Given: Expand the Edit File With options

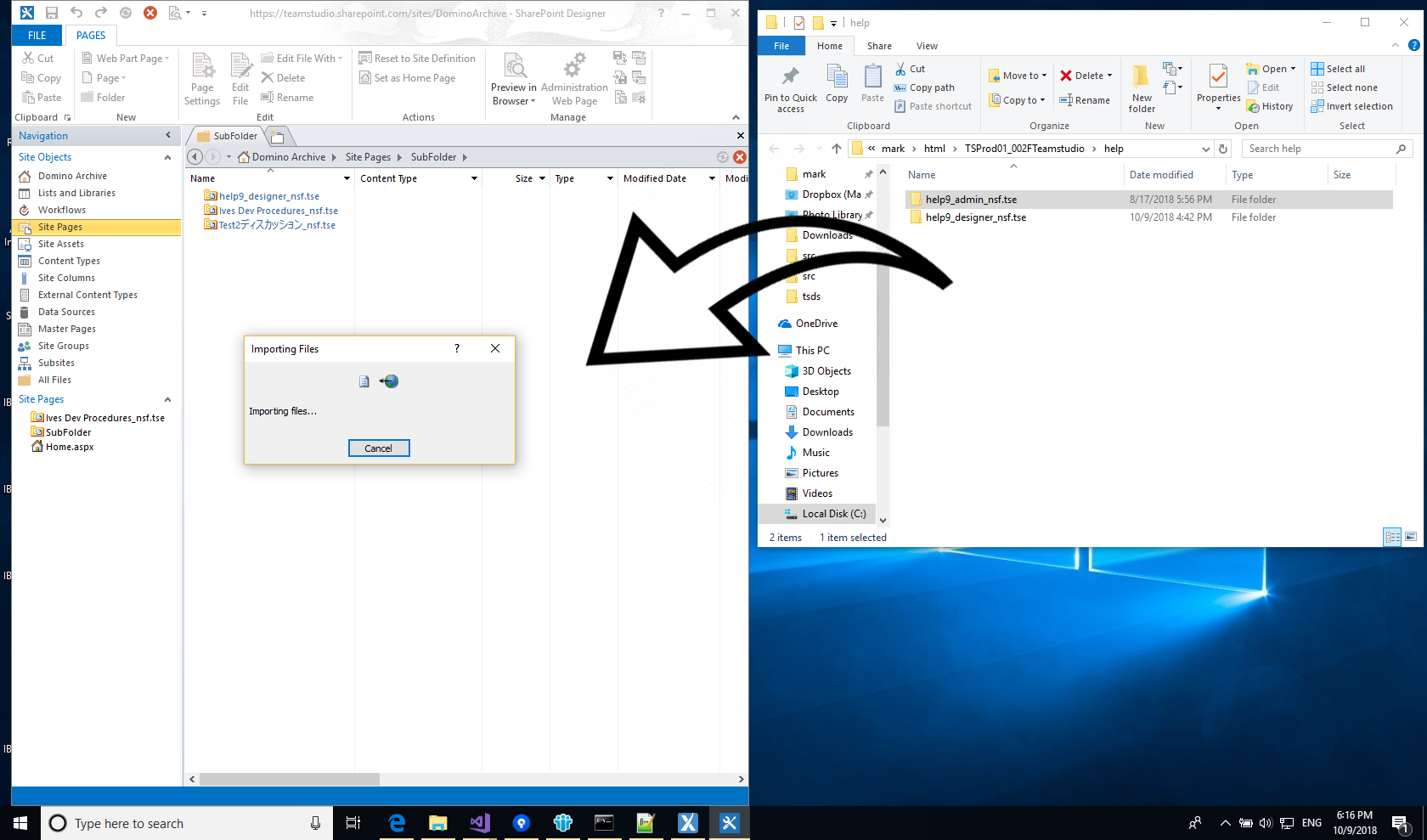Looking at the screenshot, I should [339, 58].
